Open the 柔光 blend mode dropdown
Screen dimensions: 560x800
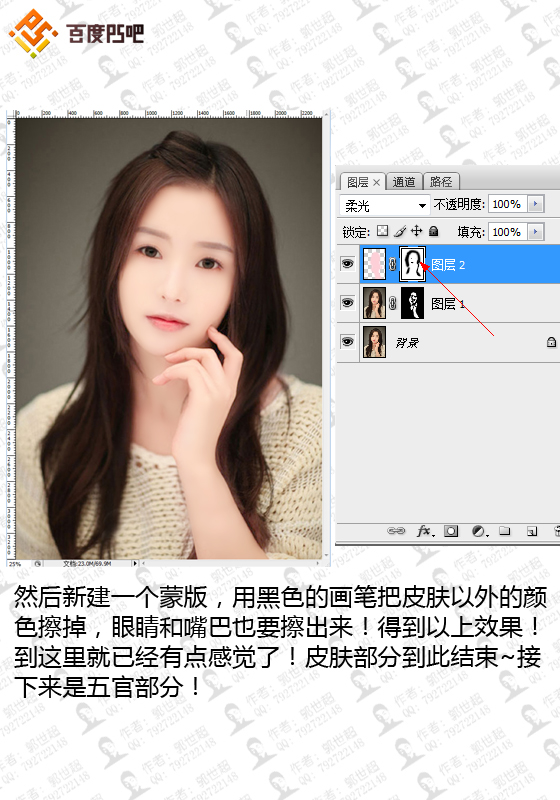pyautogui.click(x=385, y=205)
